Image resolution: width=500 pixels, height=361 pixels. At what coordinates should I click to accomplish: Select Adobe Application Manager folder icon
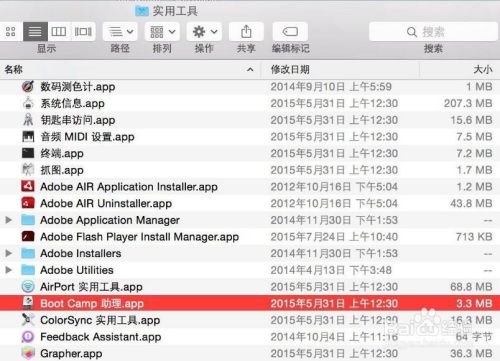28,220
